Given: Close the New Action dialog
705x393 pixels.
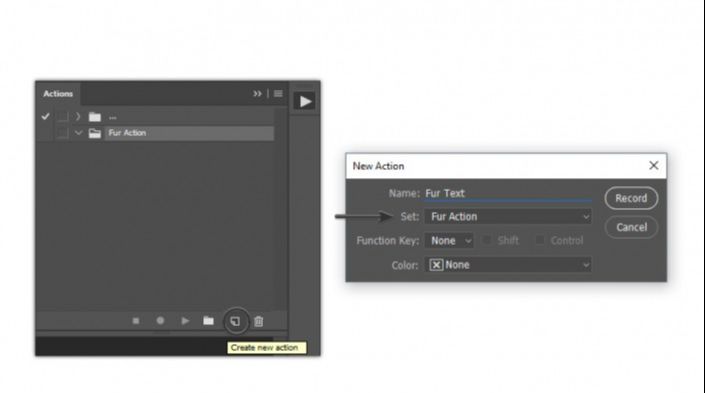Looking at the screenshot, I should coord(654,165).
